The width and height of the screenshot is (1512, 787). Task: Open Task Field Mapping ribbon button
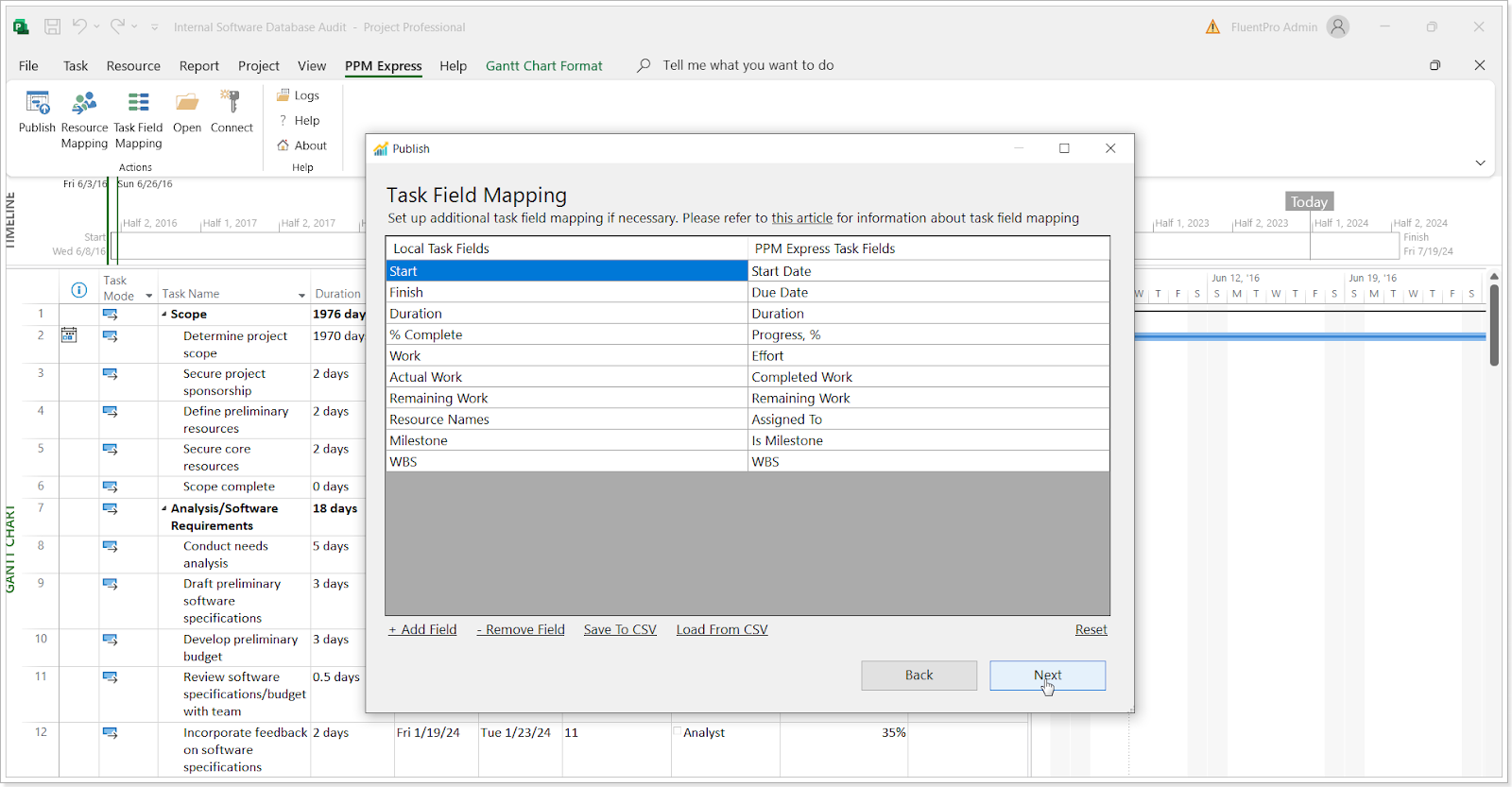click(x=138, y=118)
